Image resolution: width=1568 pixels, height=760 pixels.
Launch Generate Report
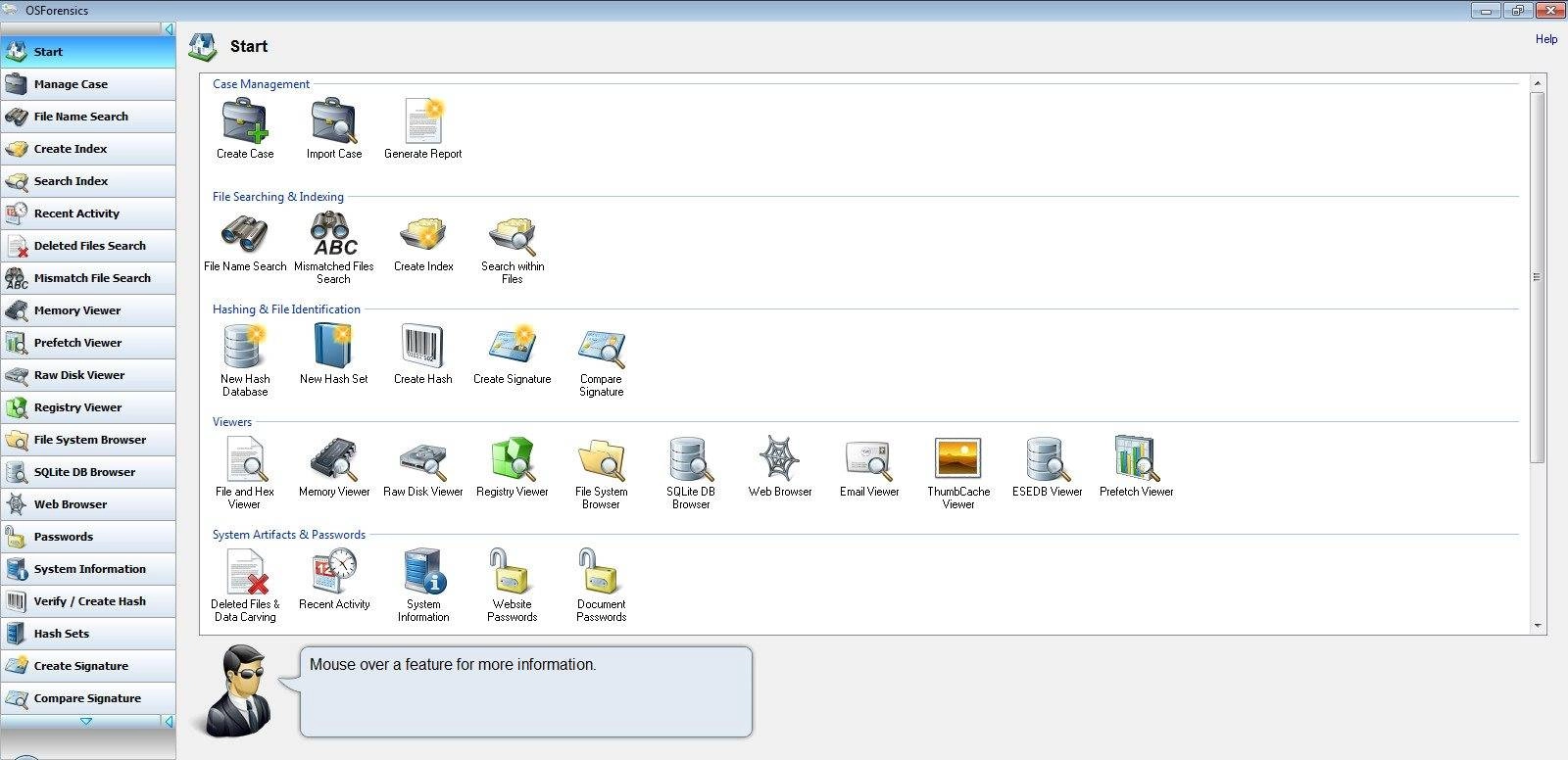click(x=423, y=121)
